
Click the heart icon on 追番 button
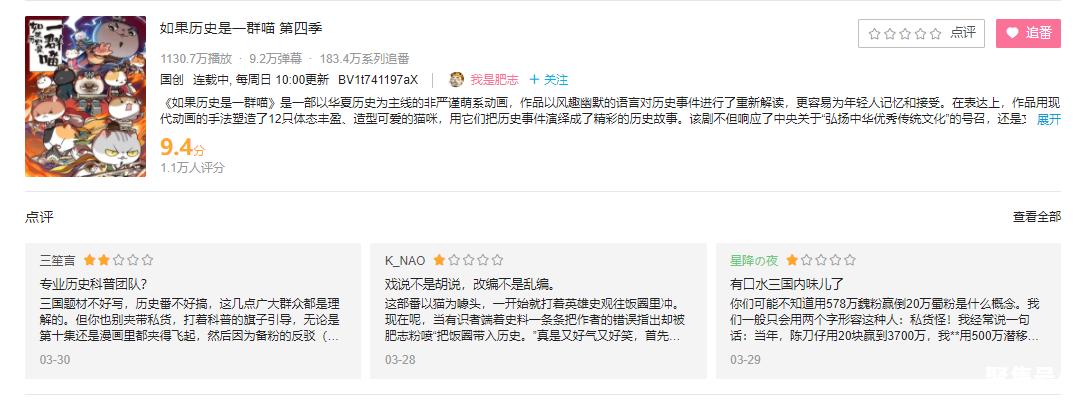(x=1012, y=33)
